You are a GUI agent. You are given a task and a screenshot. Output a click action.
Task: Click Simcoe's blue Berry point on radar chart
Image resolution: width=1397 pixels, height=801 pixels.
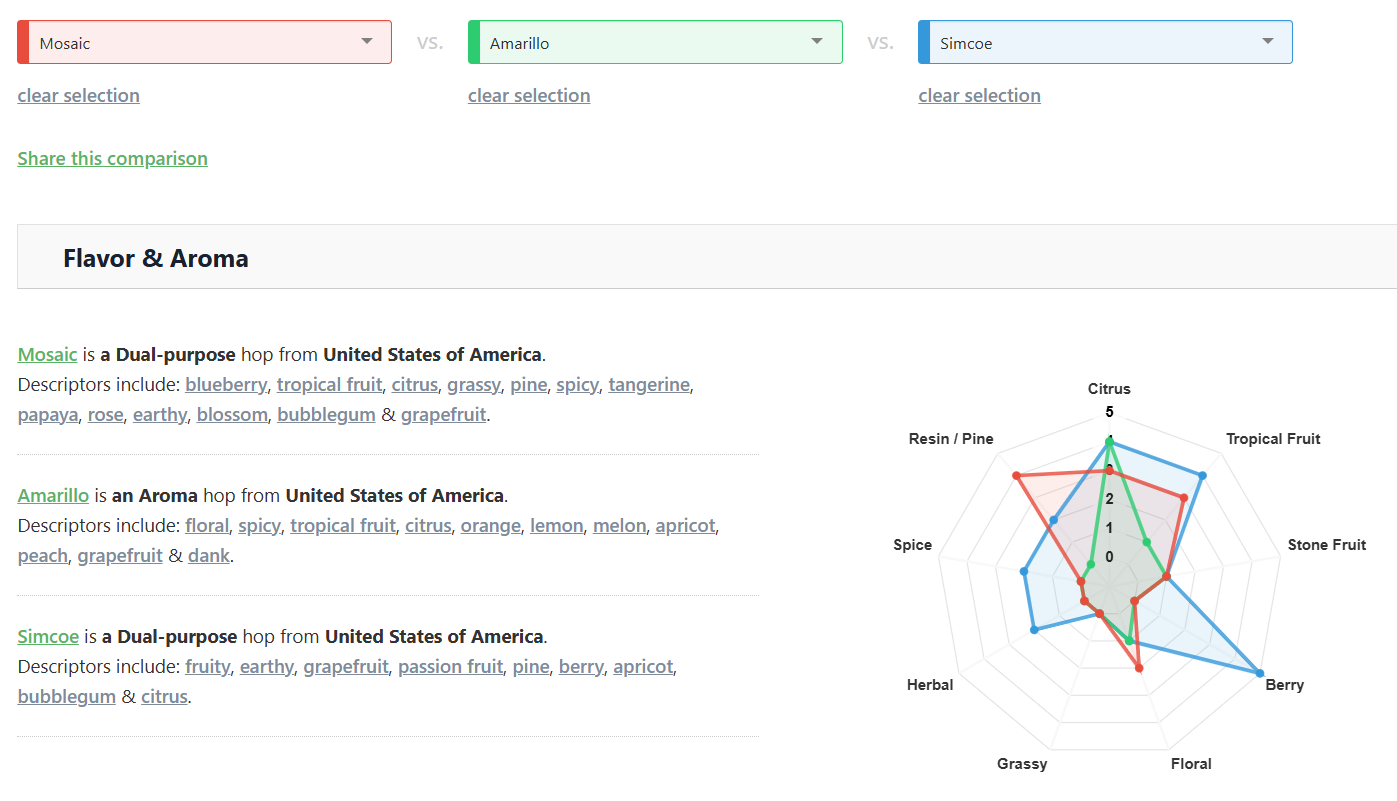pos(1259,673)
